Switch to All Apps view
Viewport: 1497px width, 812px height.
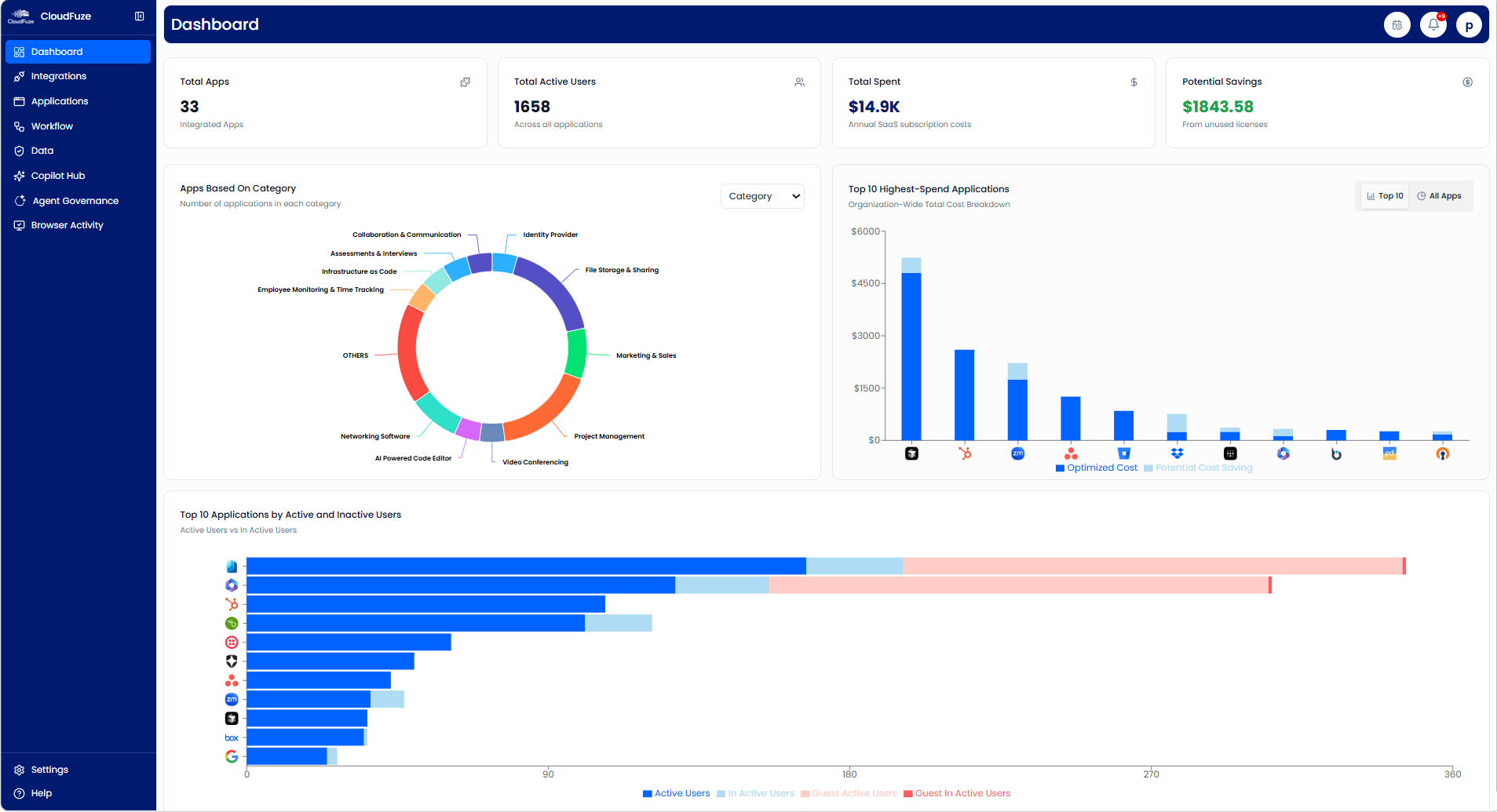(x=1439, y=196)
